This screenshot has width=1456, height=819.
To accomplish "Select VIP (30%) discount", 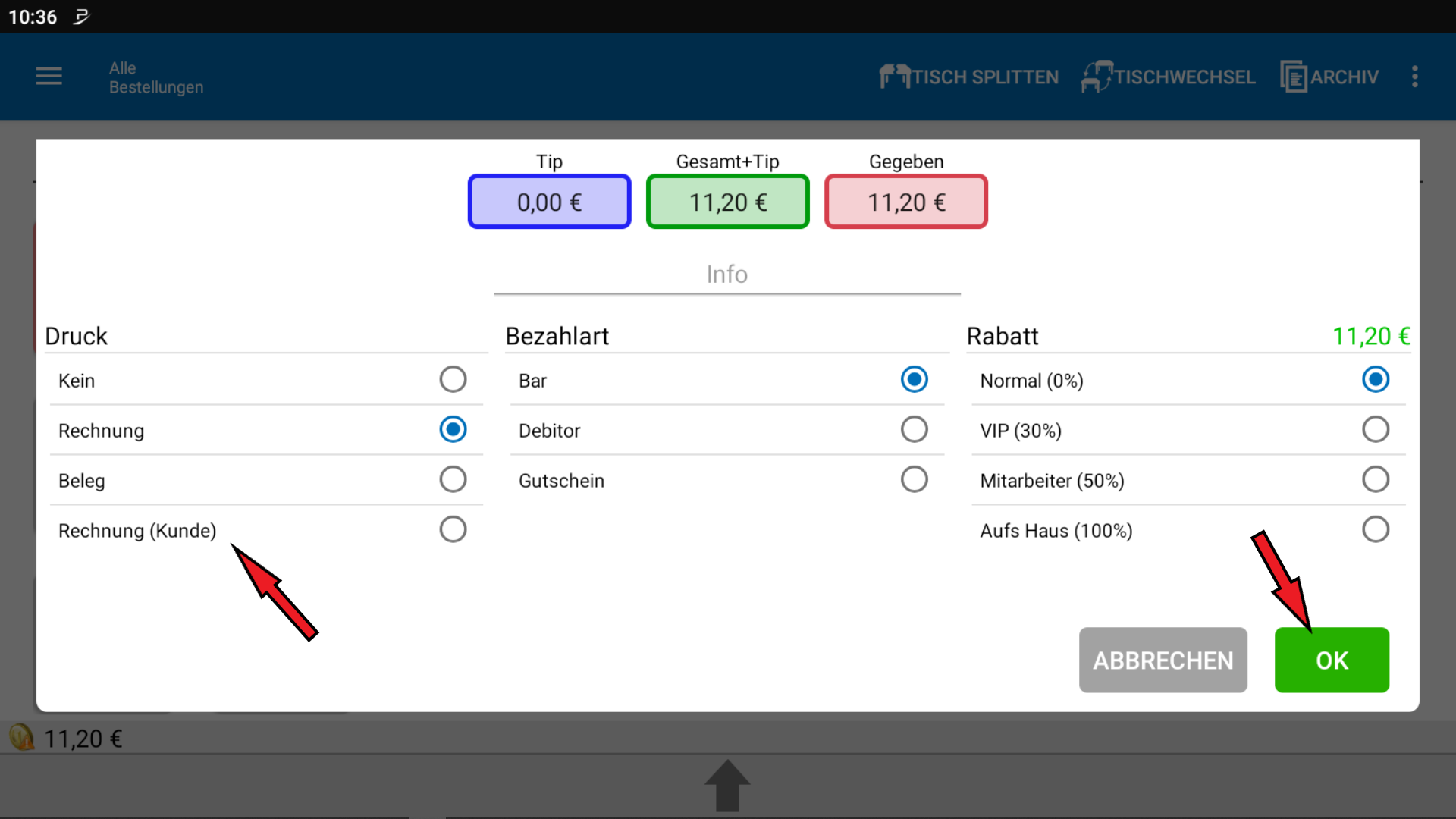I will point(1375,429).
